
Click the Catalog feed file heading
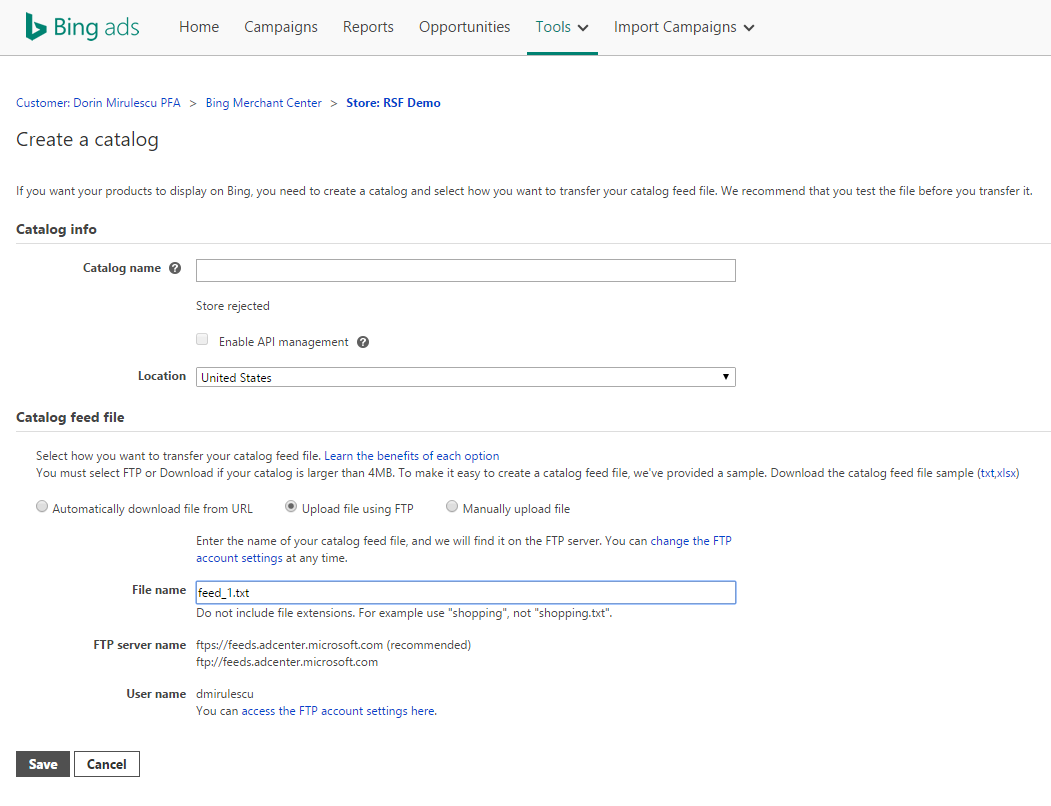click(70, 417)
